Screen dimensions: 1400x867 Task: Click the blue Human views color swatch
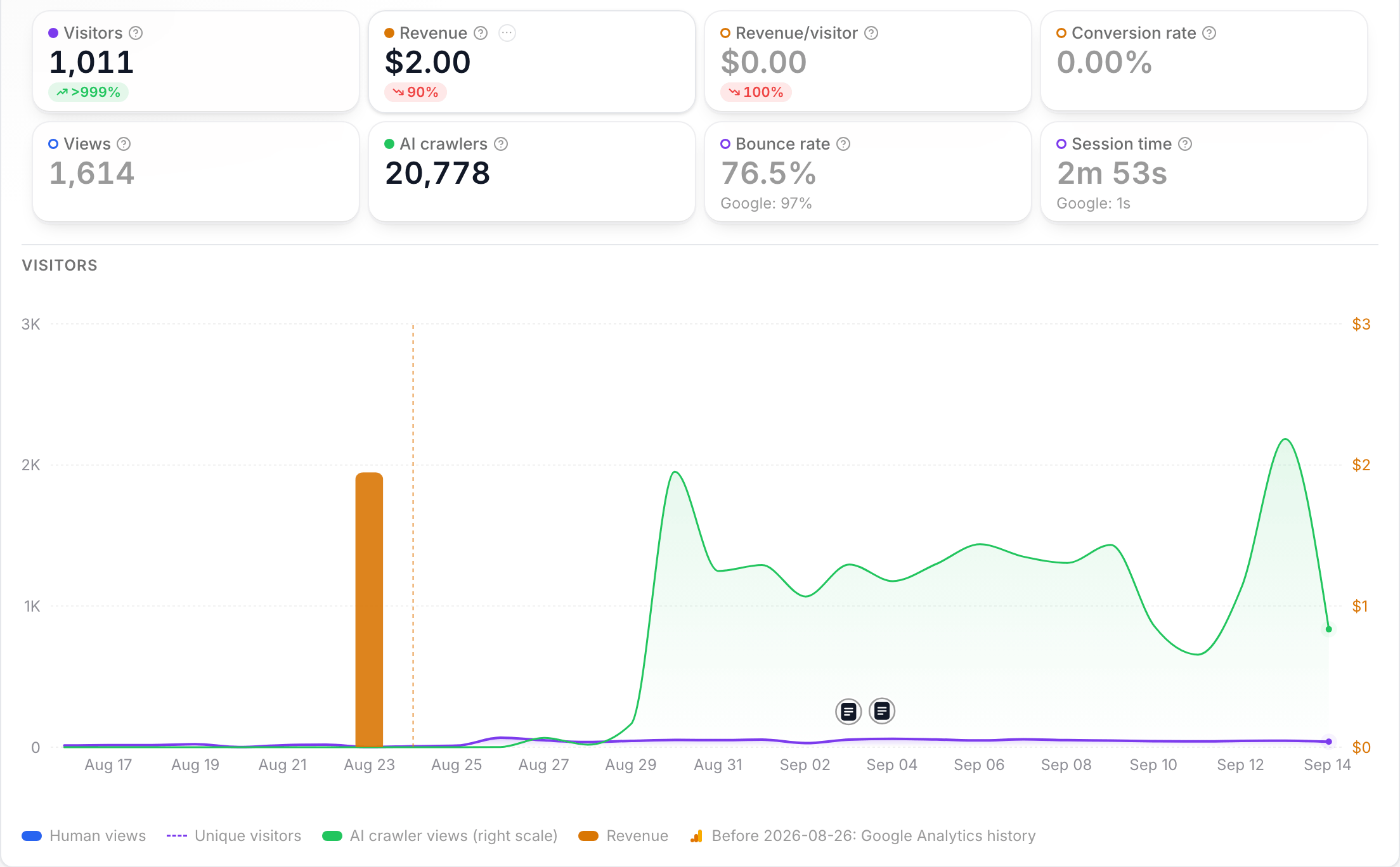click(x=32, y=836)
